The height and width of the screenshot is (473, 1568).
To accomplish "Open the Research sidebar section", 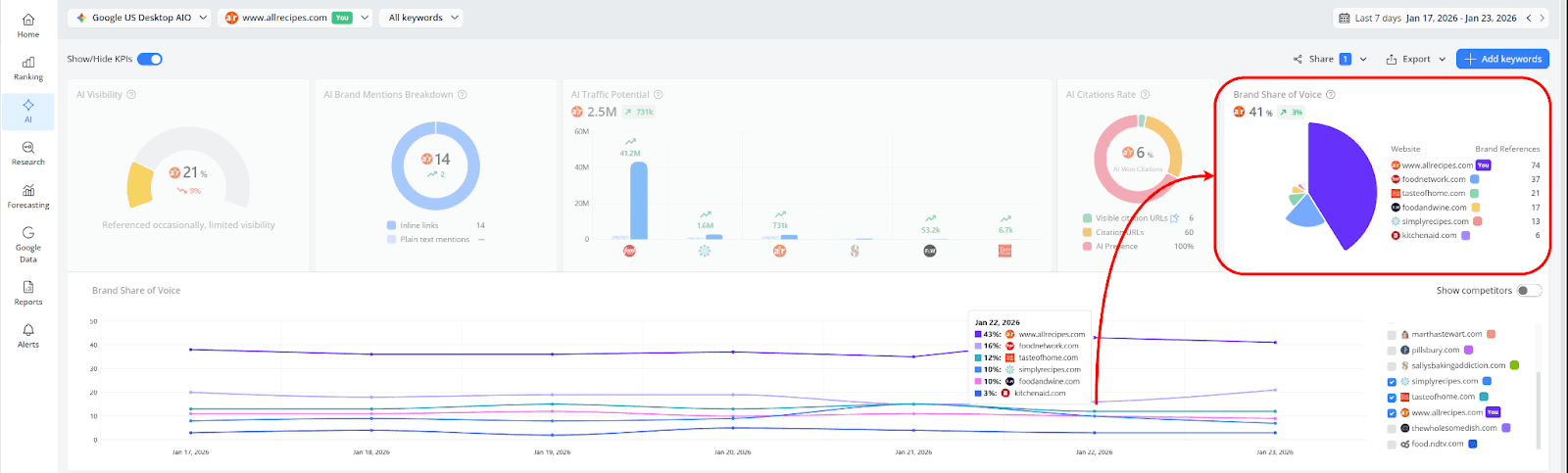I will coord(28,153).
